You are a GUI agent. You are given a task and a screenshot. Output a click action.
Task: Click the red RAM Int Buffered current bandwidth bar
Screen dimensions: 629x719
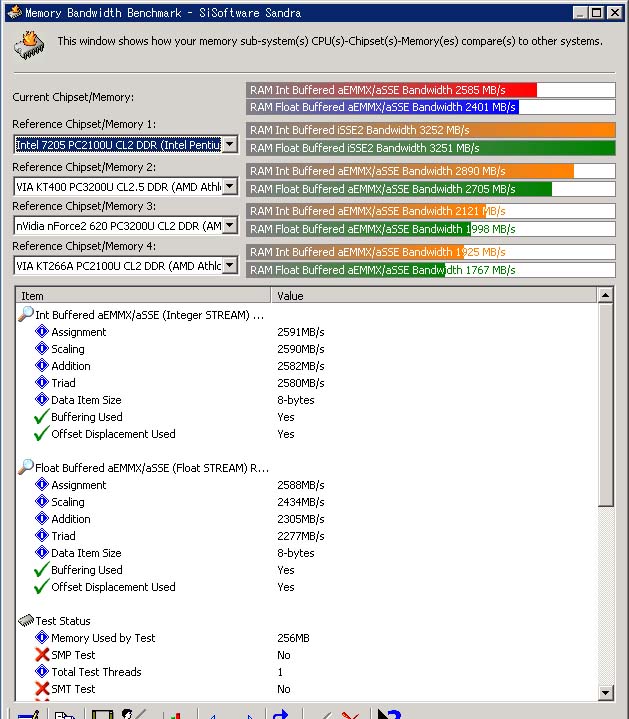pos(392,90)
